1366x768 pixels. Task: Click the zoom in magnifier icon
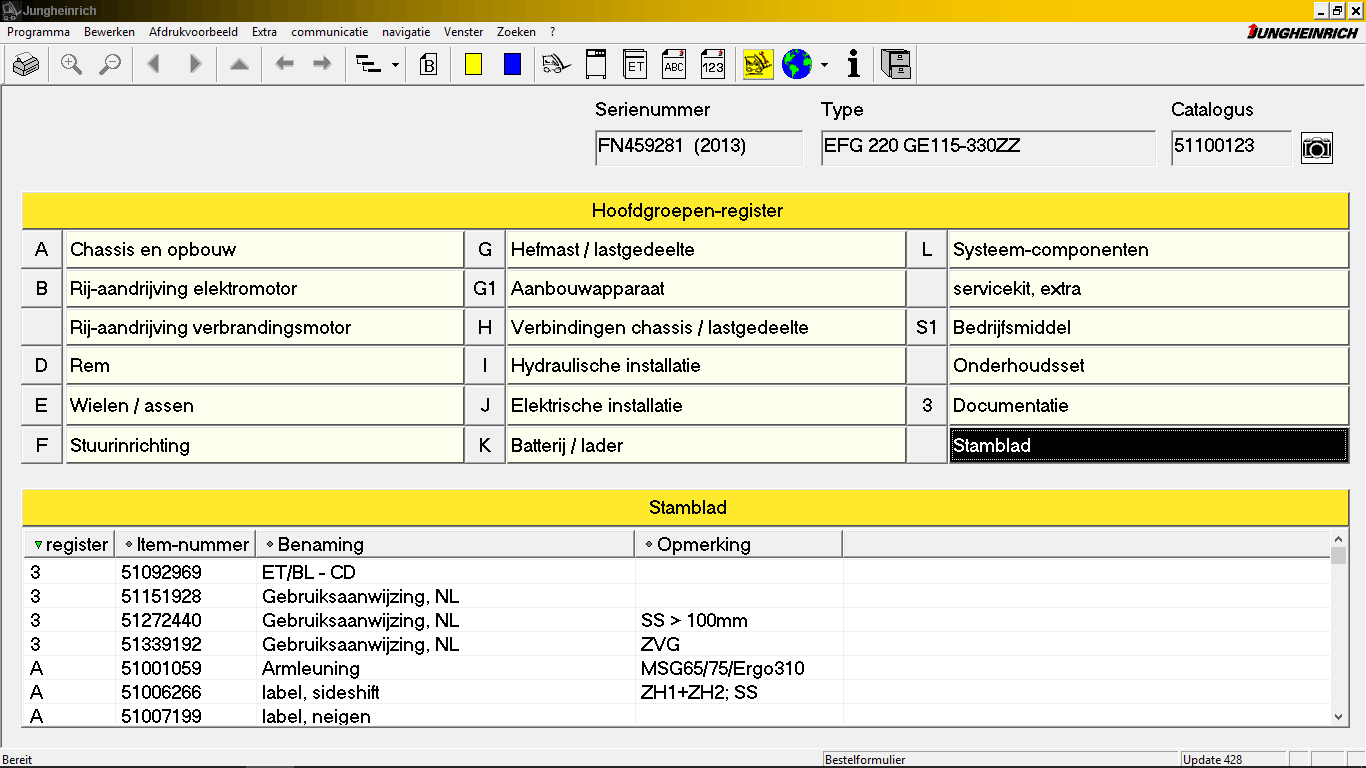(71, 65)
